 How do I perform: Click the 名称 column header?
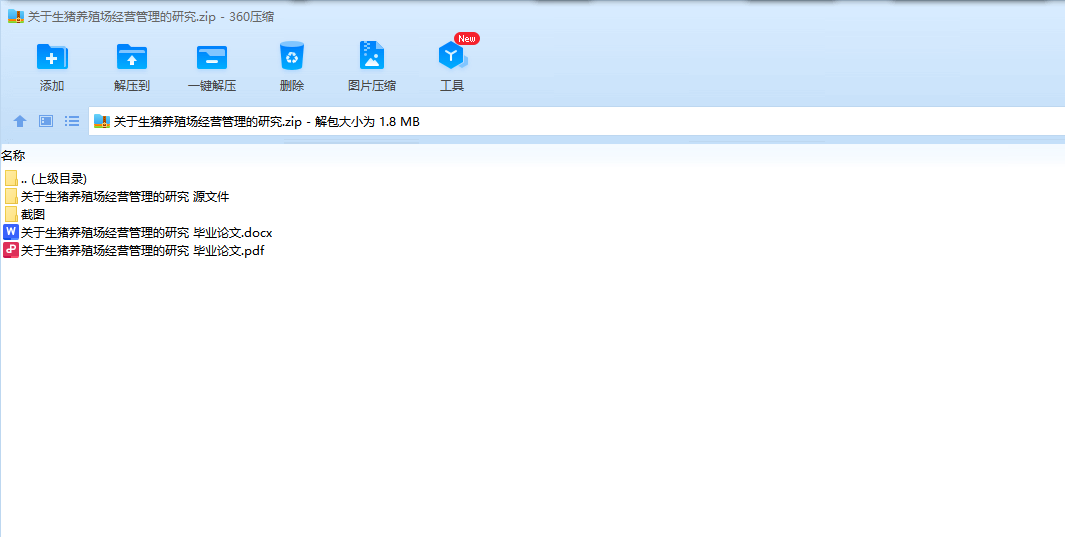(13, 155)
